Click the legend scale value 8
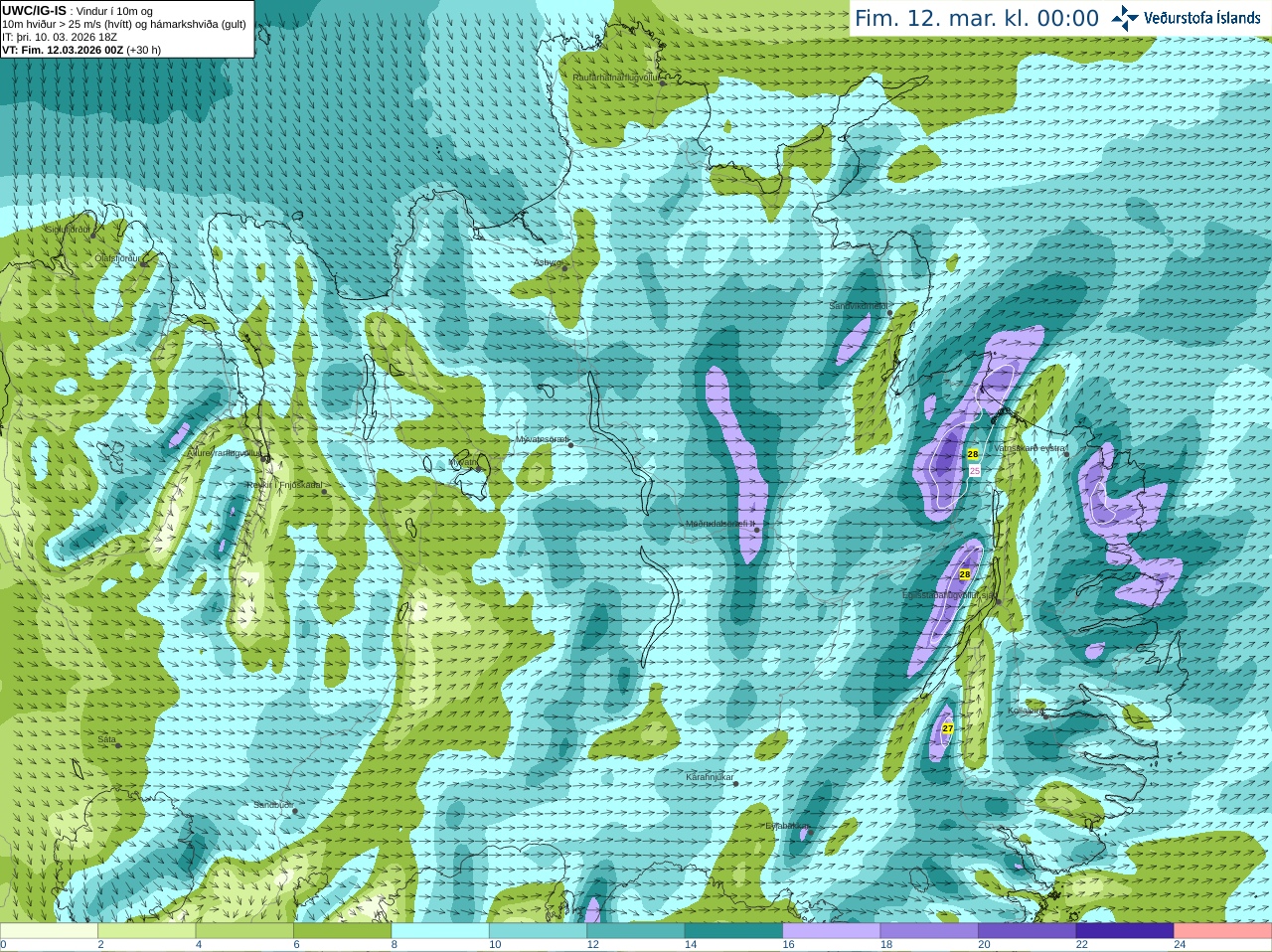Screen dimensions: 1272x952 (x=395, y=945)
